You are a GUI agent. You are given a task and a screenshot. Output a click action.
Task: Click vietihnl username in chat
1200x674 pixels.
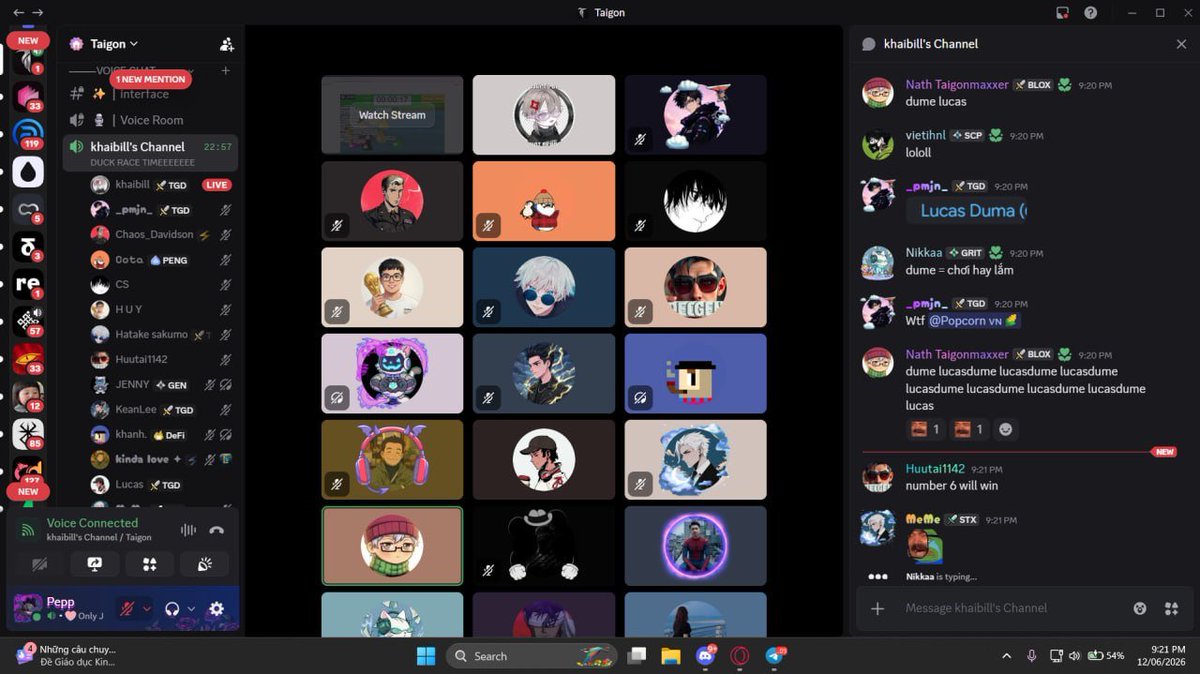coord(926,135)
